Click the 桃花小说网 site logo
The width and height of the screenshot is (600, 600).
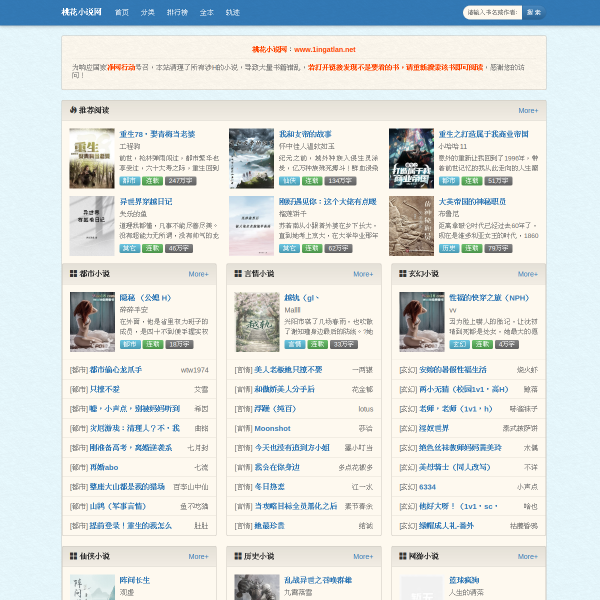[82, 12]
